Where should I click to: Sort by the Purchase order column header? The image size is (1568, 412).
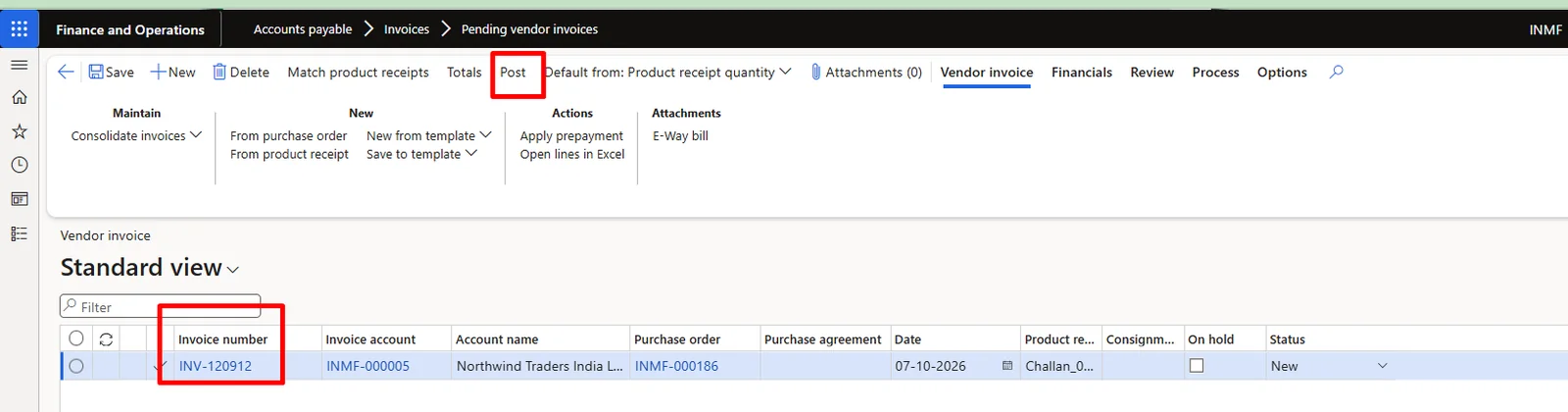pyautogui.click(x=677, y=339)
